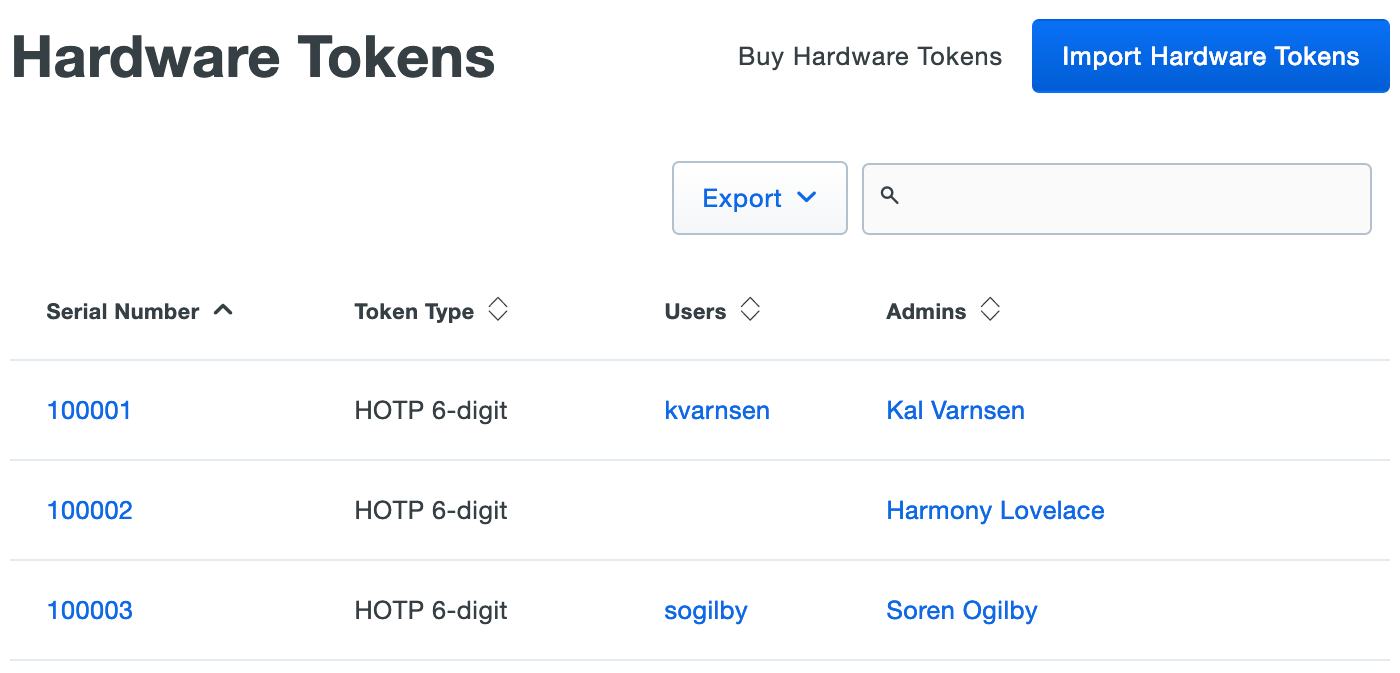View user kvarnsen's profile

717,410
